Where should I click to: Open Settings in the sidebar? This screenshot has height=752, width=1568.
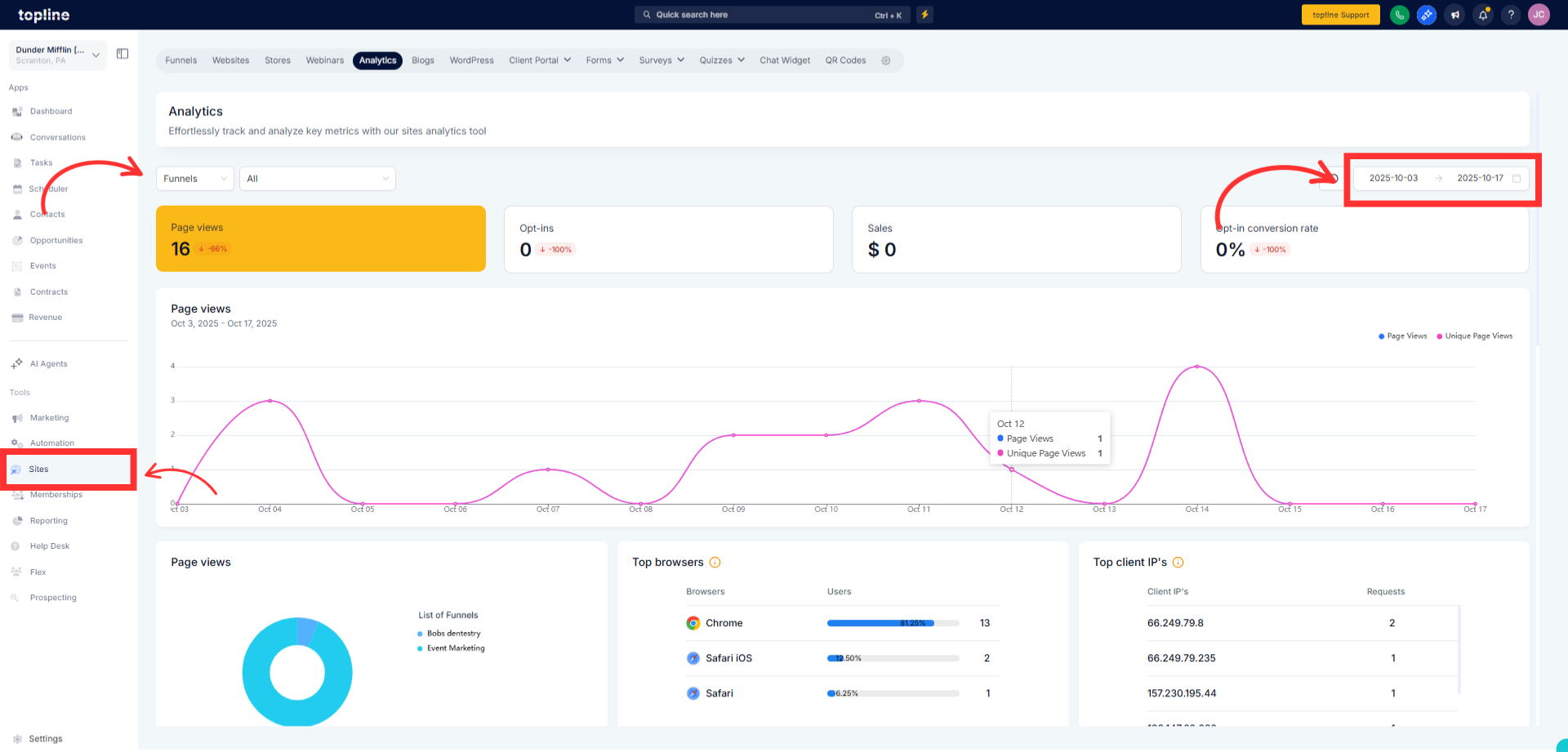click(45, 739)
